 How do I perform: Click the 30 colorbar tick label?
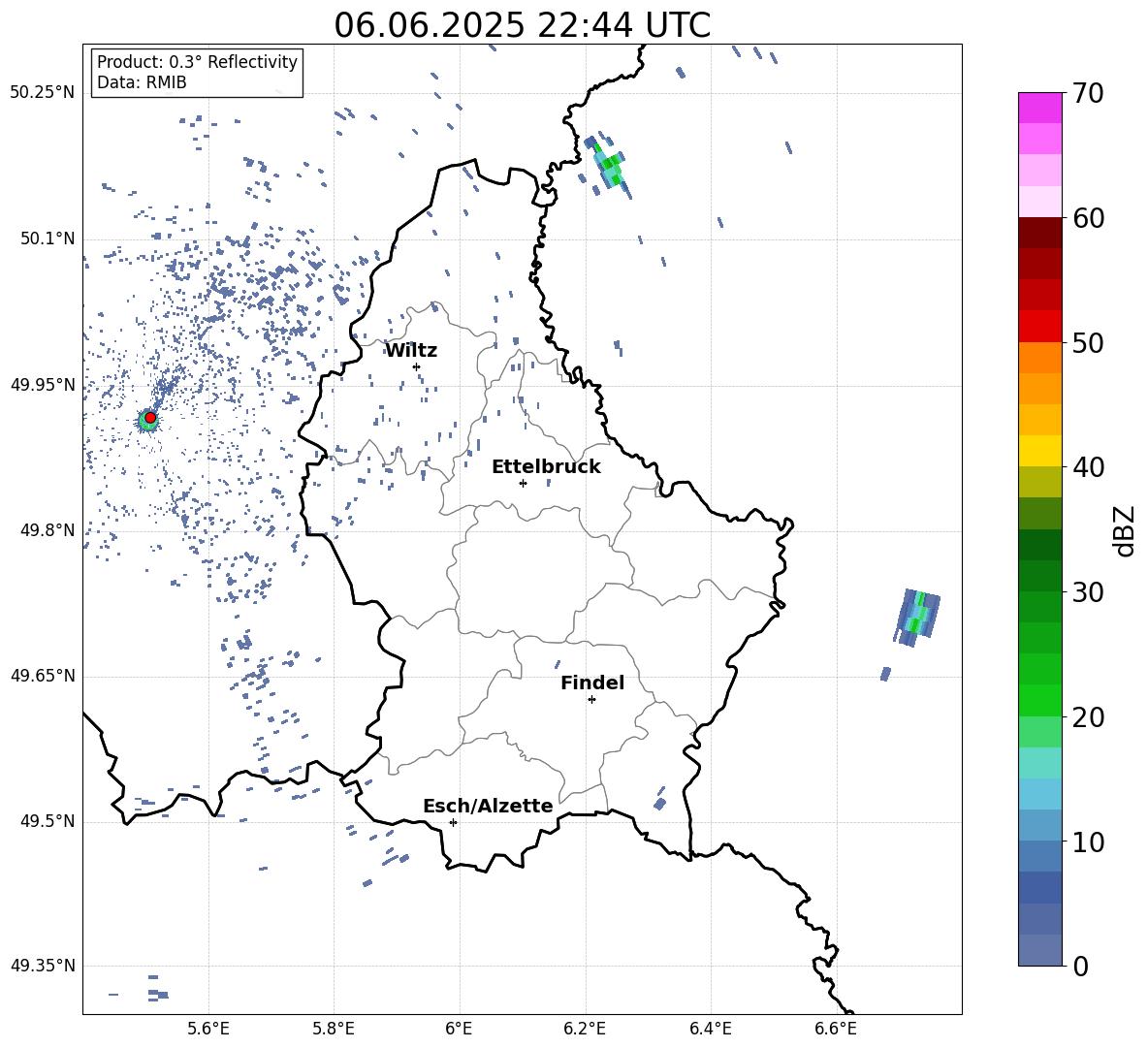pos(1088,592)
